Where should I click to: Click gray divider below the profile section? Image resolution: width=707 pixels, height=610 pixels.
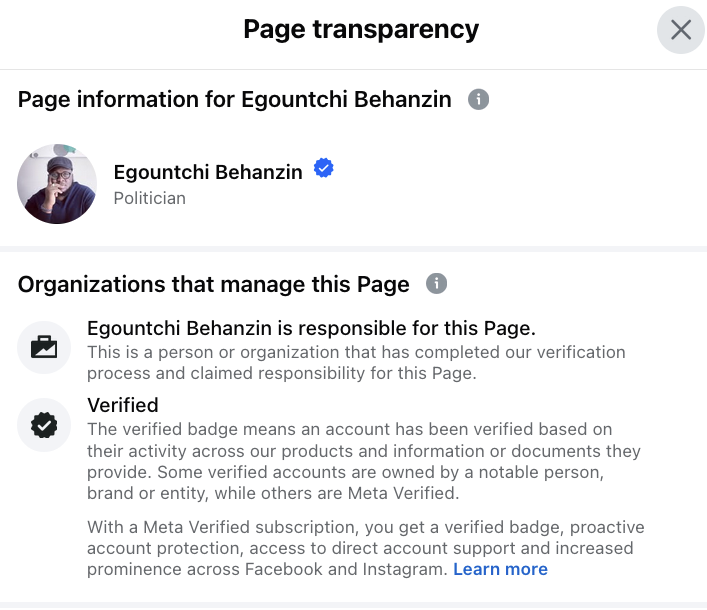(x=353, y=248)
